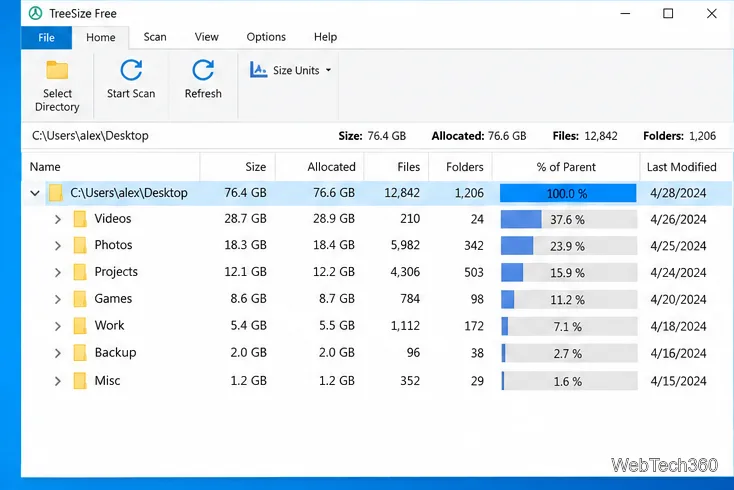Expand the Work folder
Screen dimensions: 734x490
click(58, 326)
